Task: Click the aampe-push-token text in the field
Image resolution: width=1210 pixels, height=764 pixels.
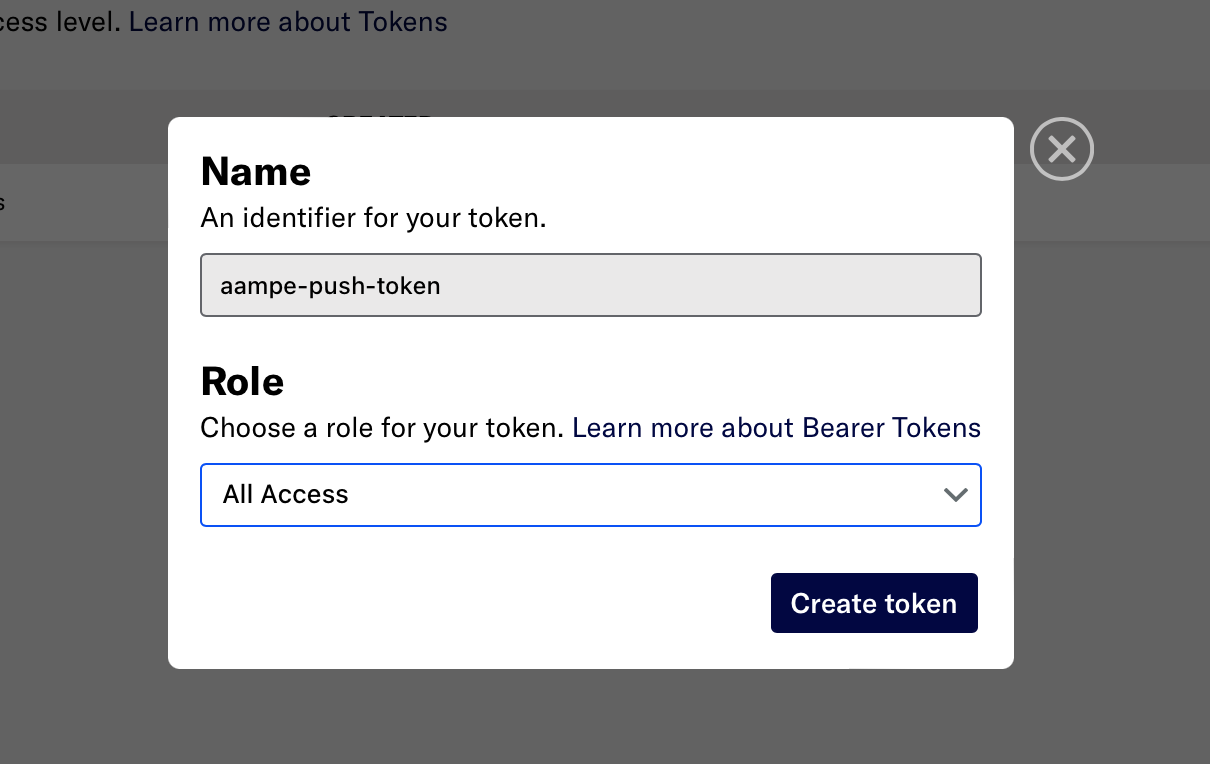Action: (x=330, y=286)
